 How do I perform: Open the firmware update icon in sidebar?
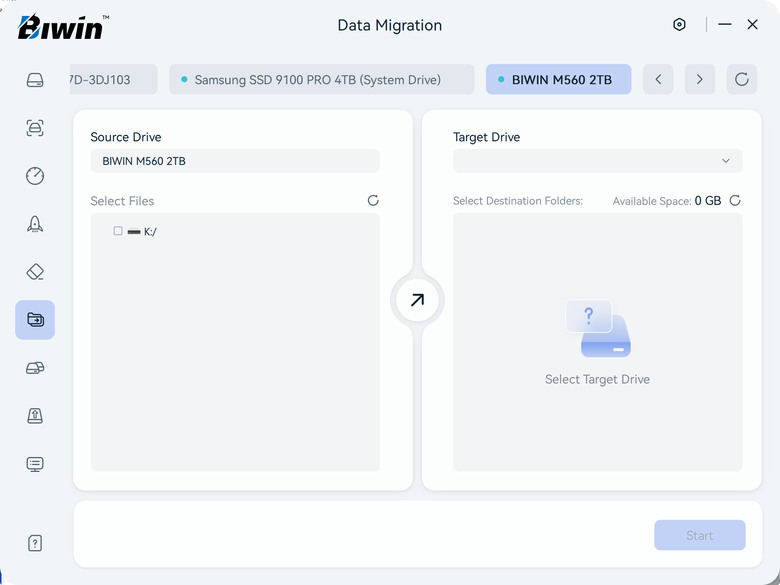35,415
